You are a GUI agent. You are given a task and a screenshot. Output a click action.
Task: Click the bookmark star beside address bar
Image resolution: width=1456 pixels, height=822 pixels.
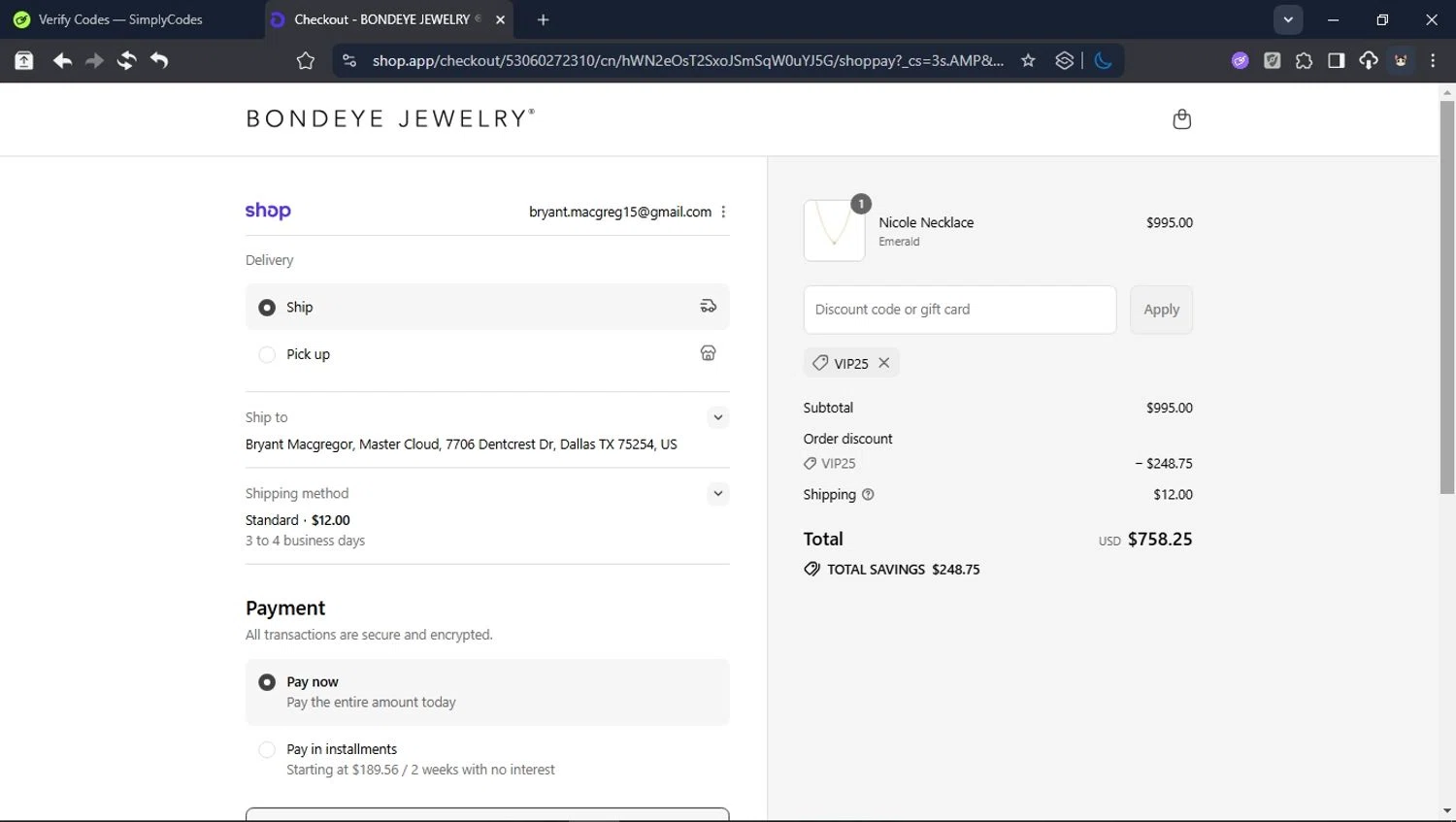pos(306,61)
